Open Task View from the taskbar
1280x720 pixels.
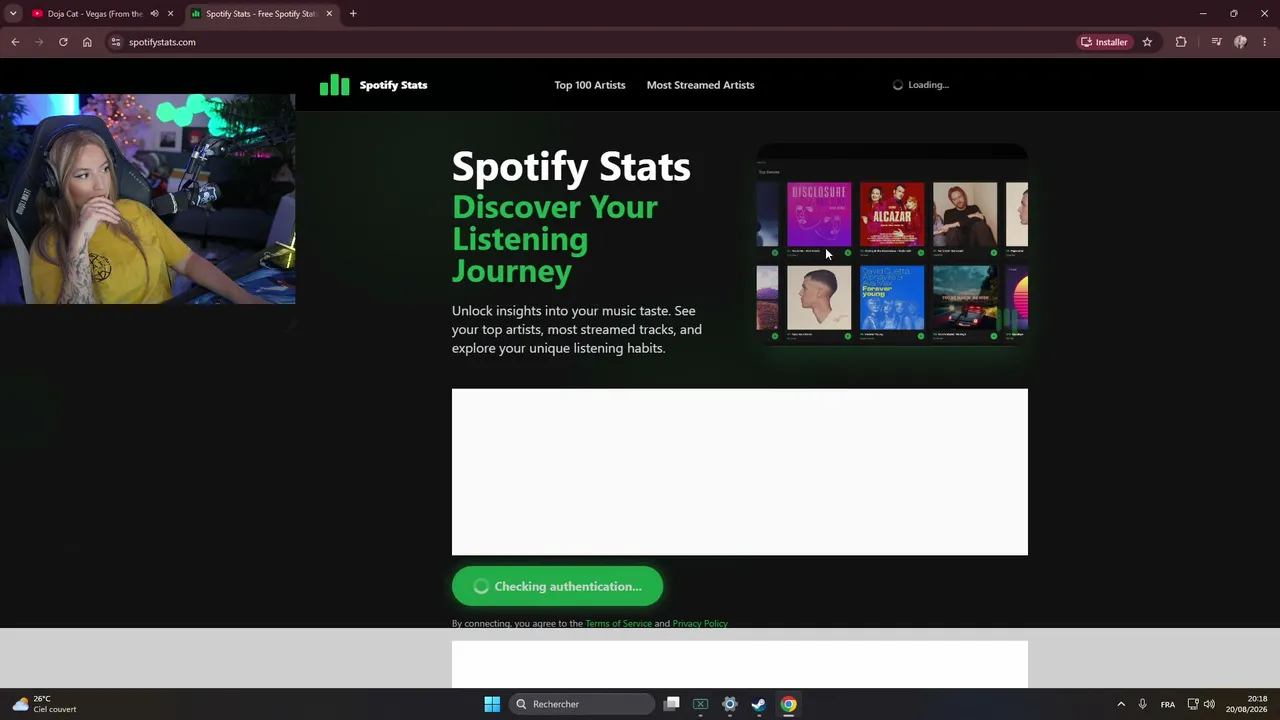(x=672, y=704)
